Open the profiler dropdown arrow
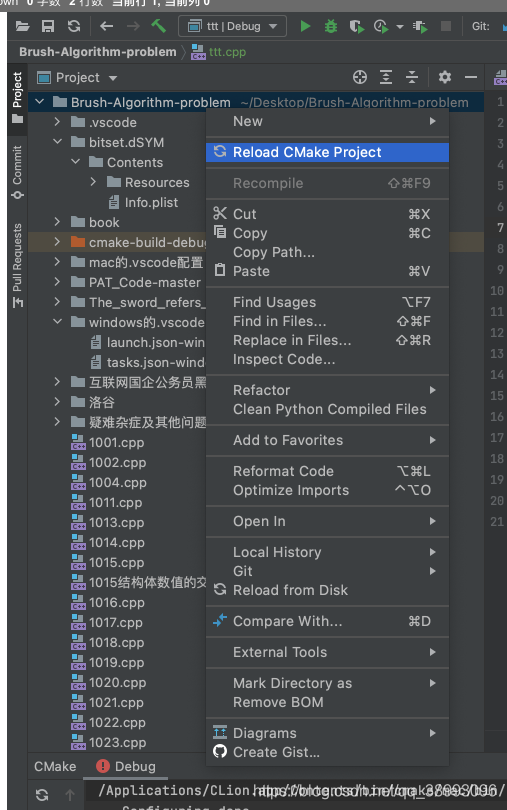Viewport: 507px width, 810px height. point(400,26)
